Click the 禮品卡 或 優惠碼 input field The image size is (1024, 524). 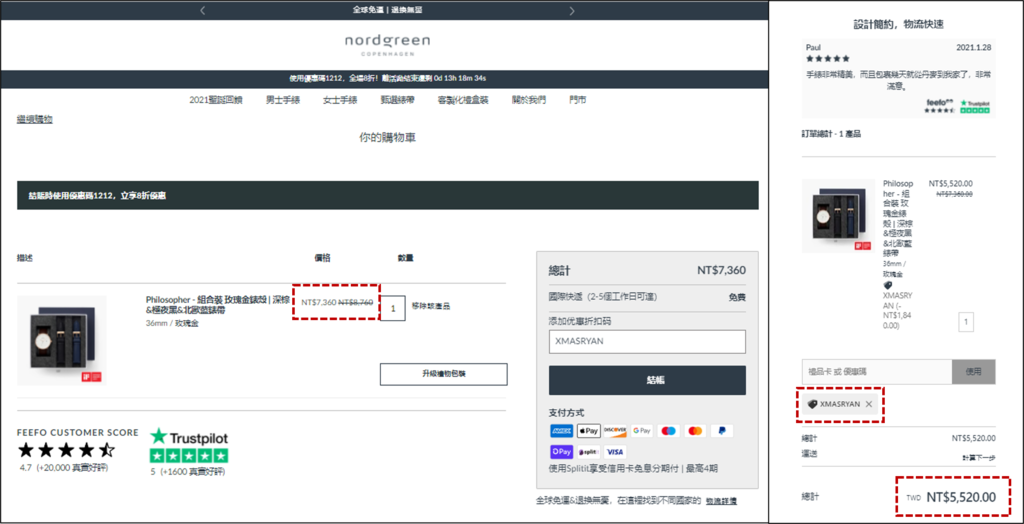(x=877, y=371)
